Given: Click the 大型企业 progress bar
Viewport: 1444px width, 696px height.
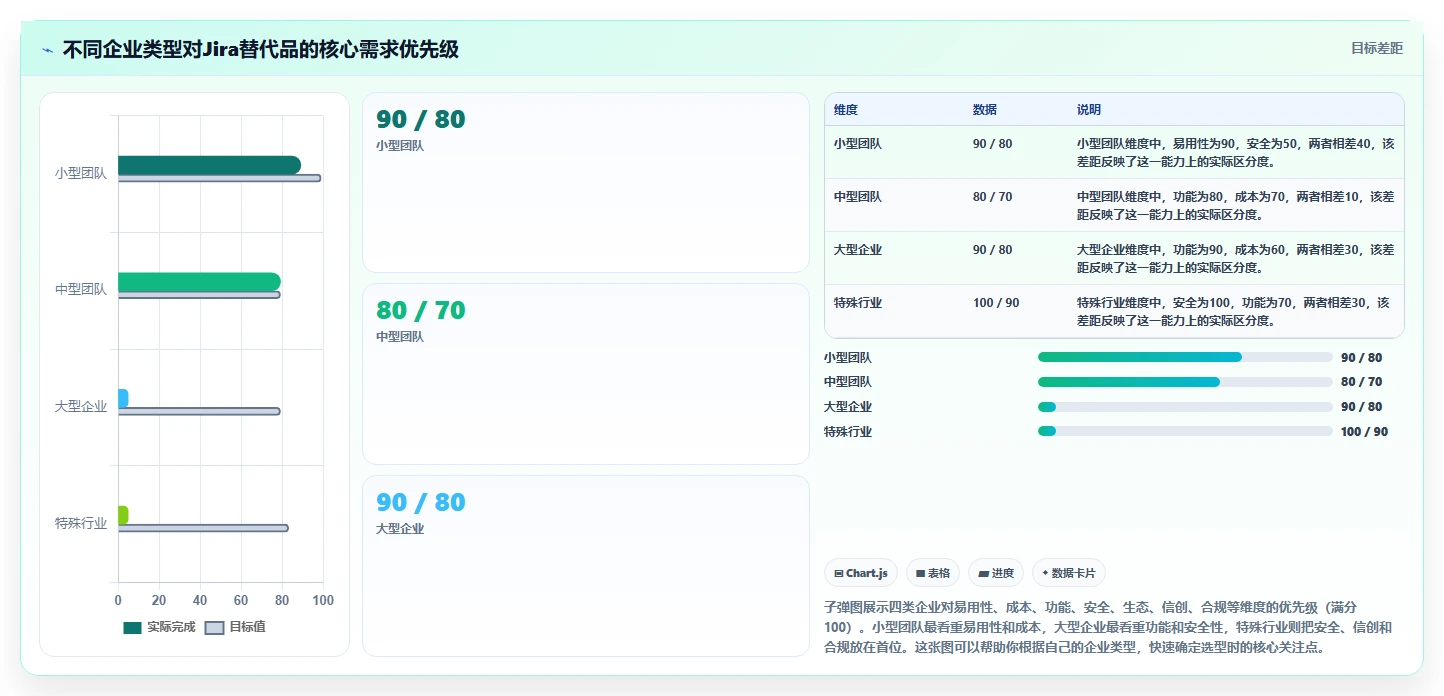Looking at the screenshot, I should coord(1185,407).
